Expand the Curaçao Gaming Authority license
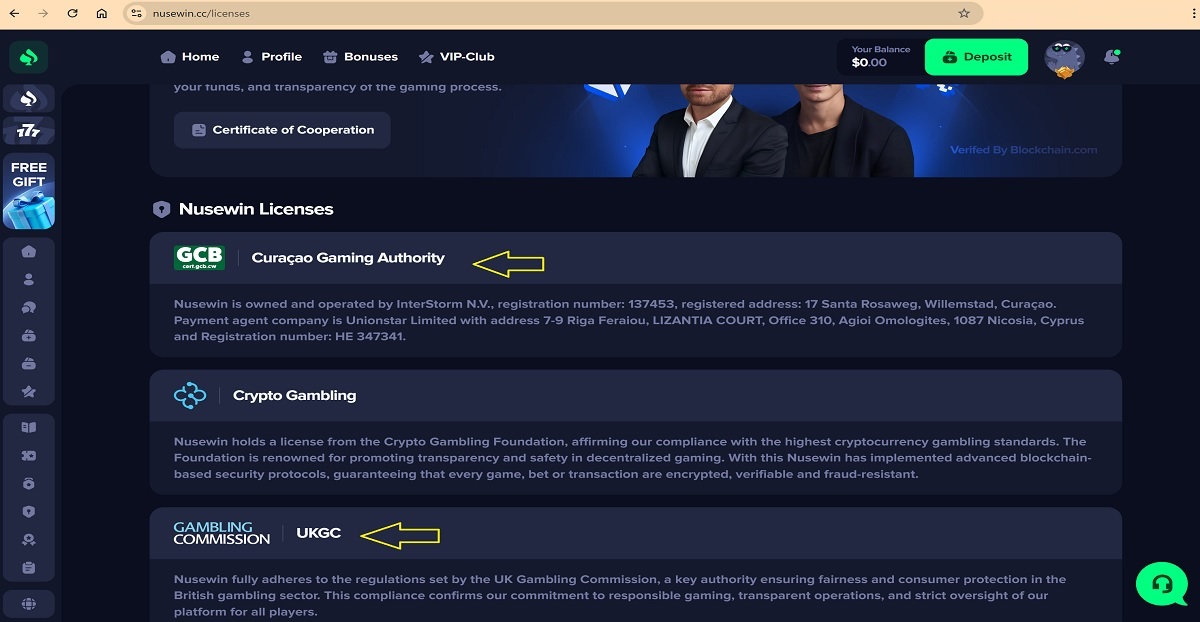Image resolution: width=1200 pixels, height=622 pixels. click(636, 258)
